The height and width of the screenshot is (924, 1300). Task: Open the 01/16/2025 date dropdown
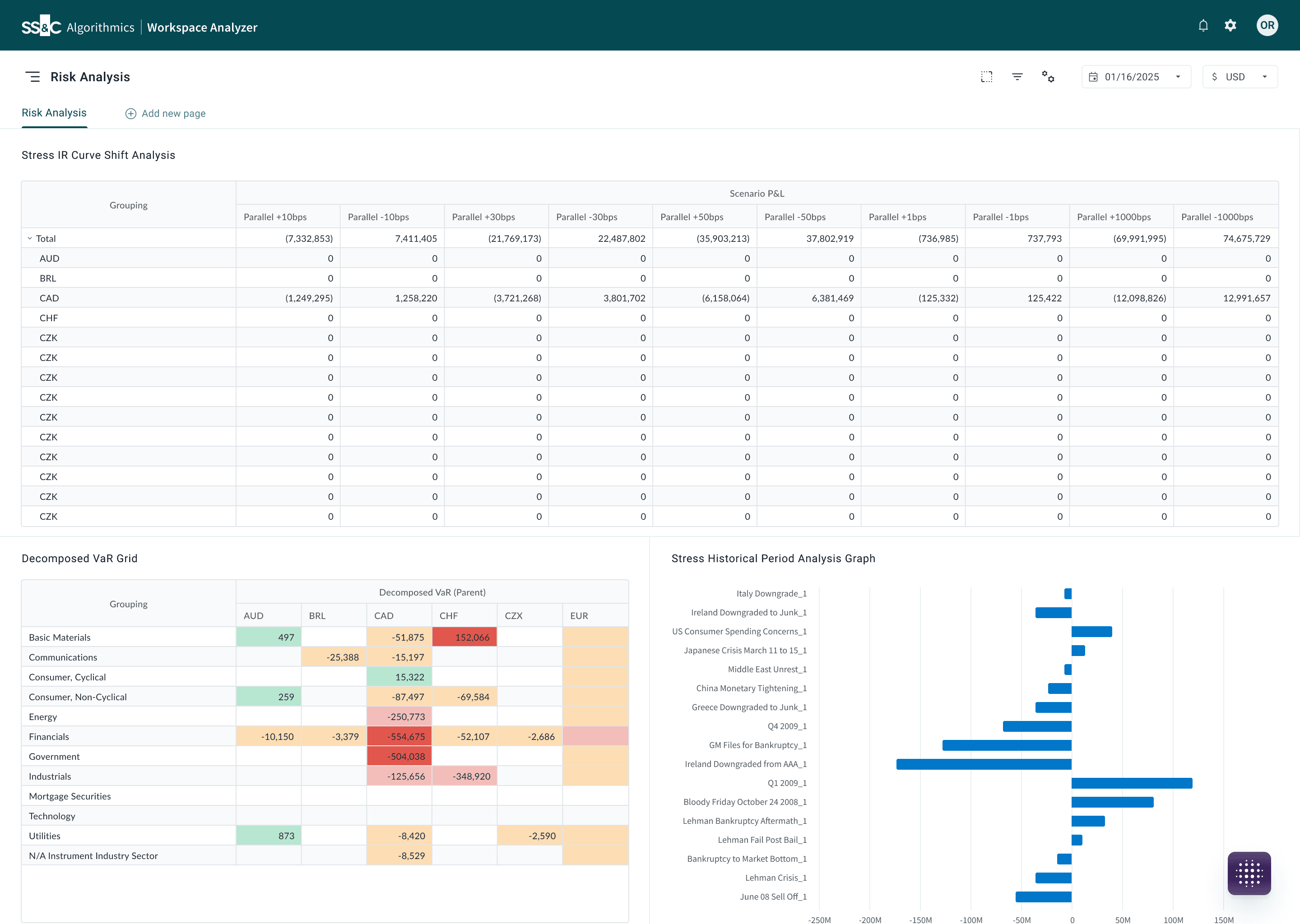click(1136, 77)
